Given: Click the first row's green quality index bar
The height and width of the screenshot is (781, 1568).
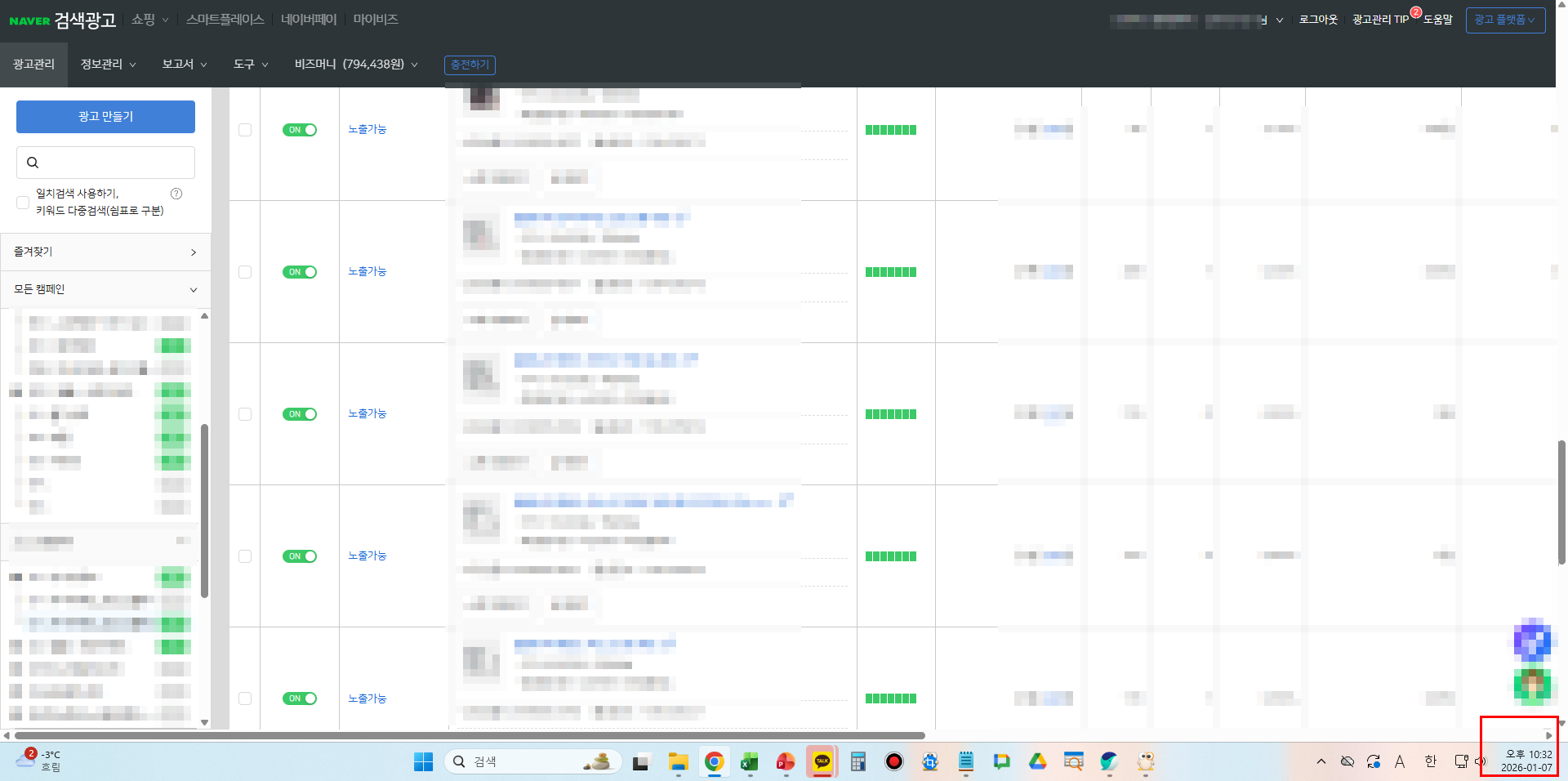Looking at the screenshot, I should (x=890, y=130).
